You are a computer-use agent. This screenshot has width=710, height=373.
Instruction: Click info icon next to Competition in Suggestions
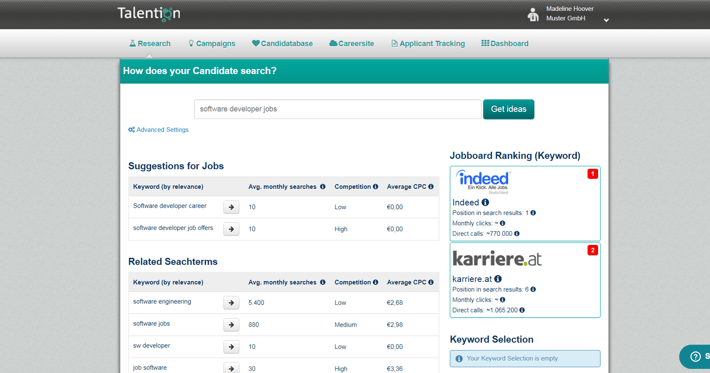click(375, 186)
